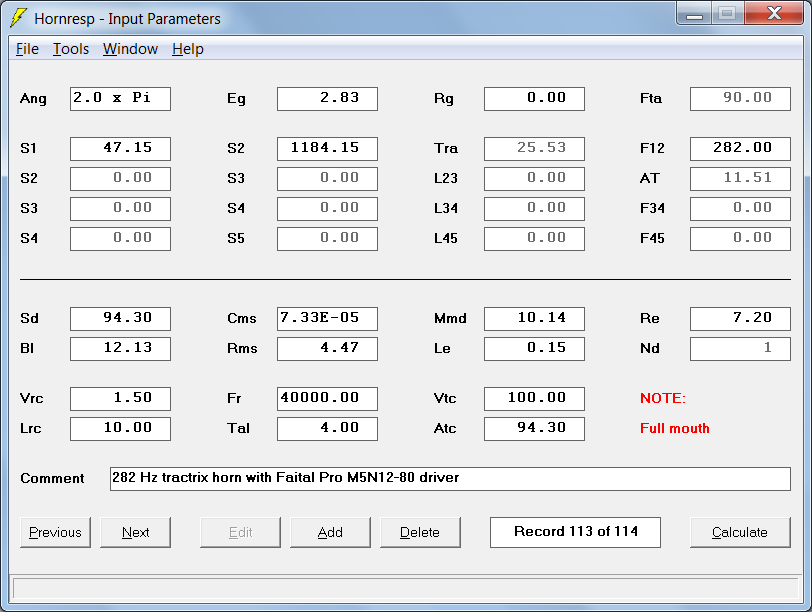This screenshot has height=612, width=812.
Task: Select the F12 field with 282.00
Action: (741, 149)
